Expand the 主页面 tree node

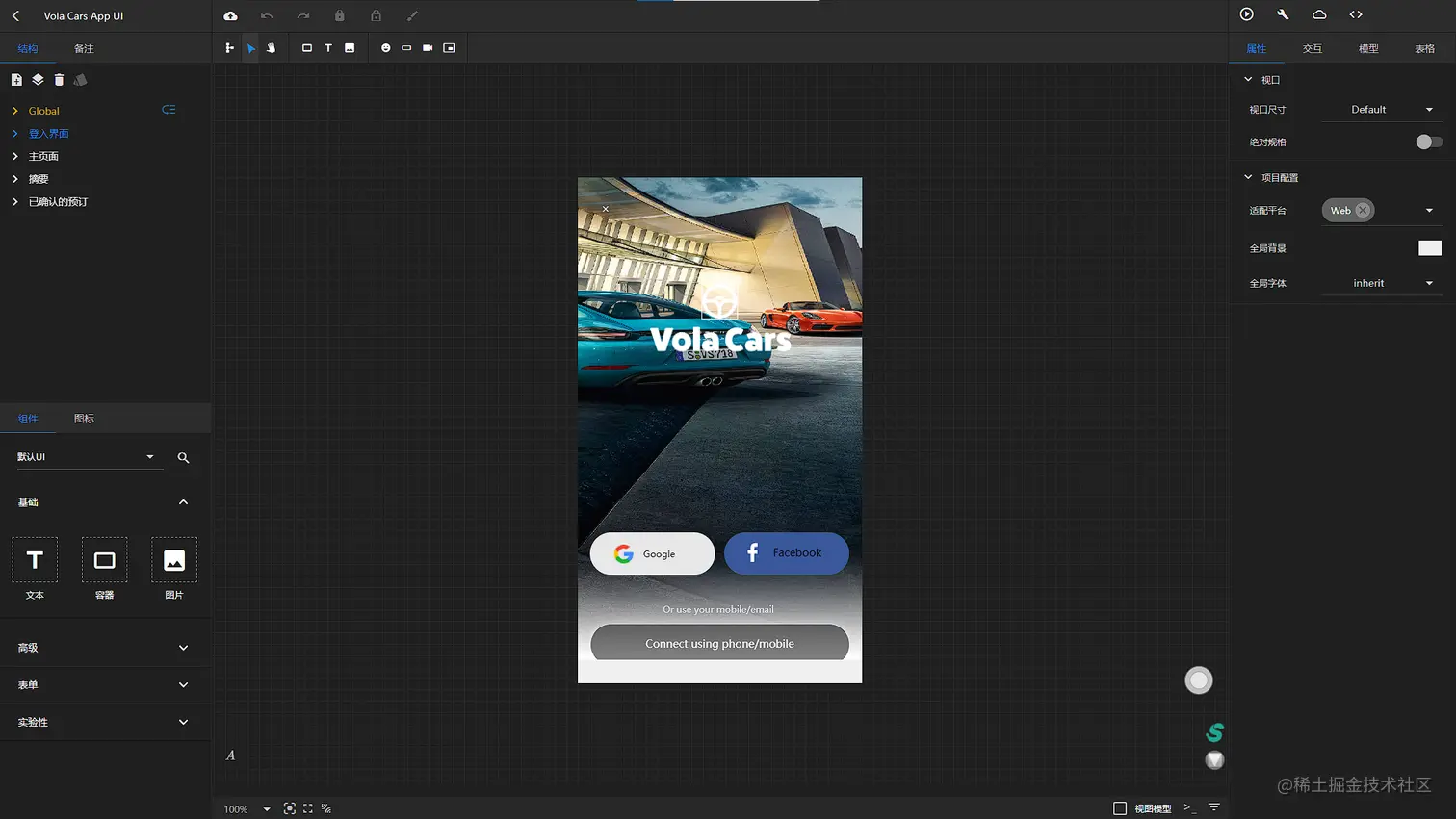(x=15, y=156)
